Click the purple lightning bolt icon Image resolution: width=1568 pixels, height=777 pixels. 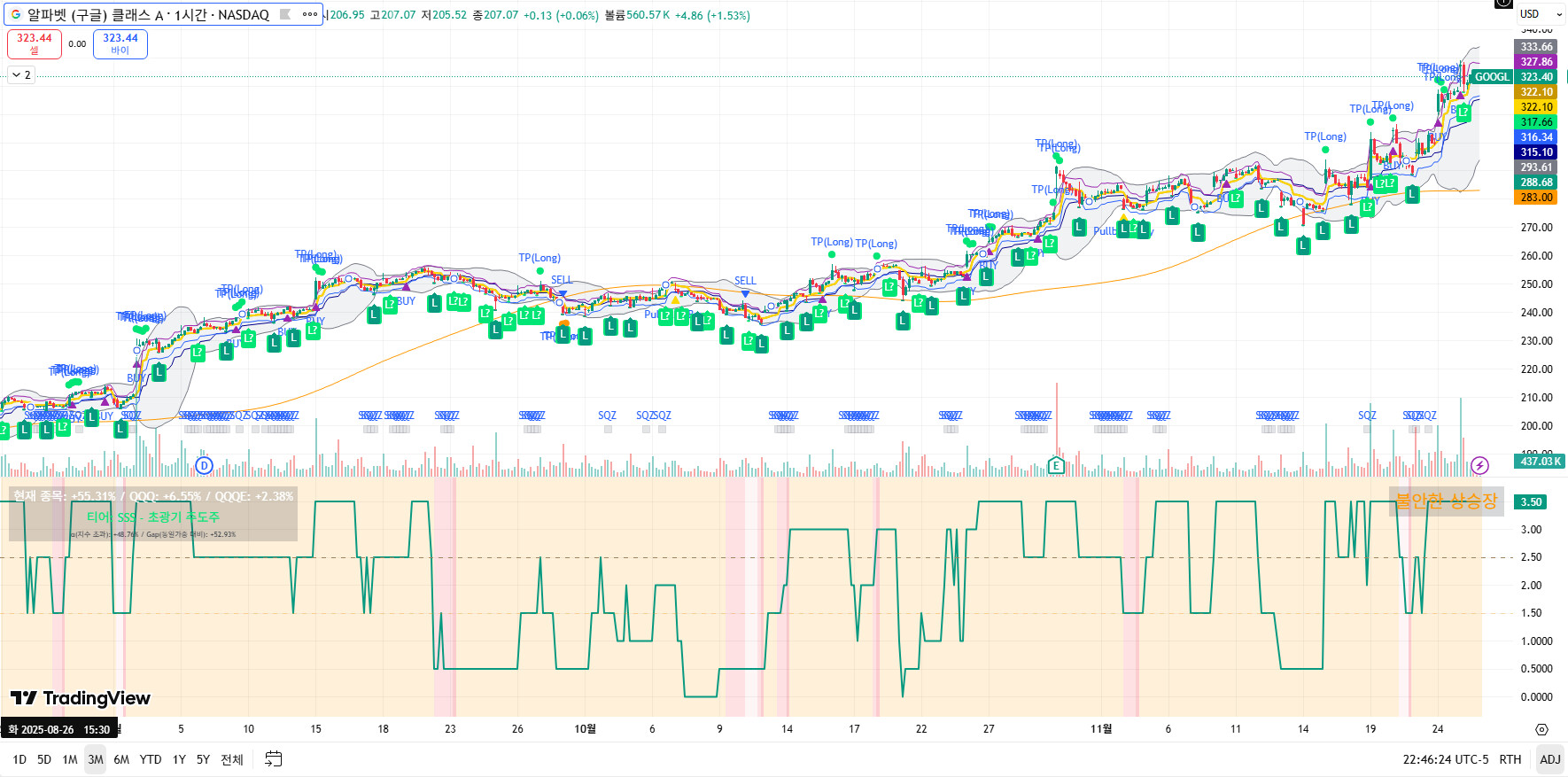click(1479, 465)
